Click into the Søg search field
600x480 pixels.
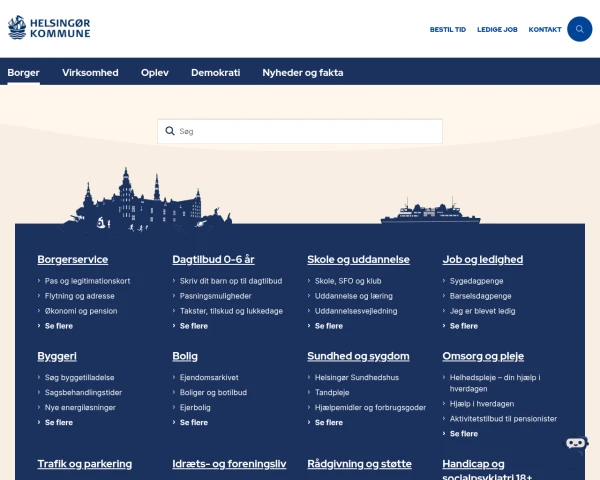(x=300, y=131)
